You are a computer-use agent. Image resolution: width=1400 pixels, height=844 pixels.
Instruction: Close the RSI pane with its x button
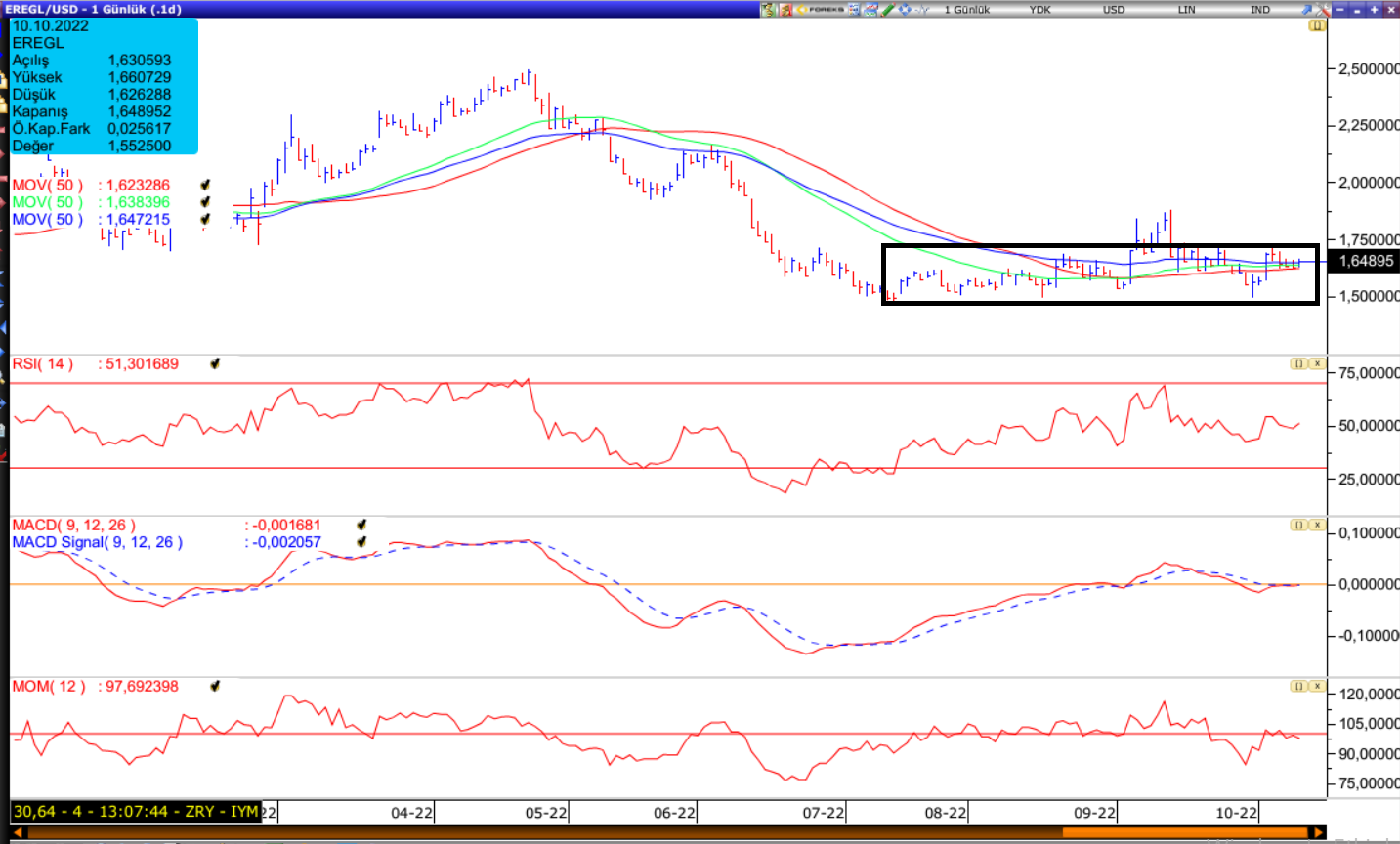coord(1317,363)
